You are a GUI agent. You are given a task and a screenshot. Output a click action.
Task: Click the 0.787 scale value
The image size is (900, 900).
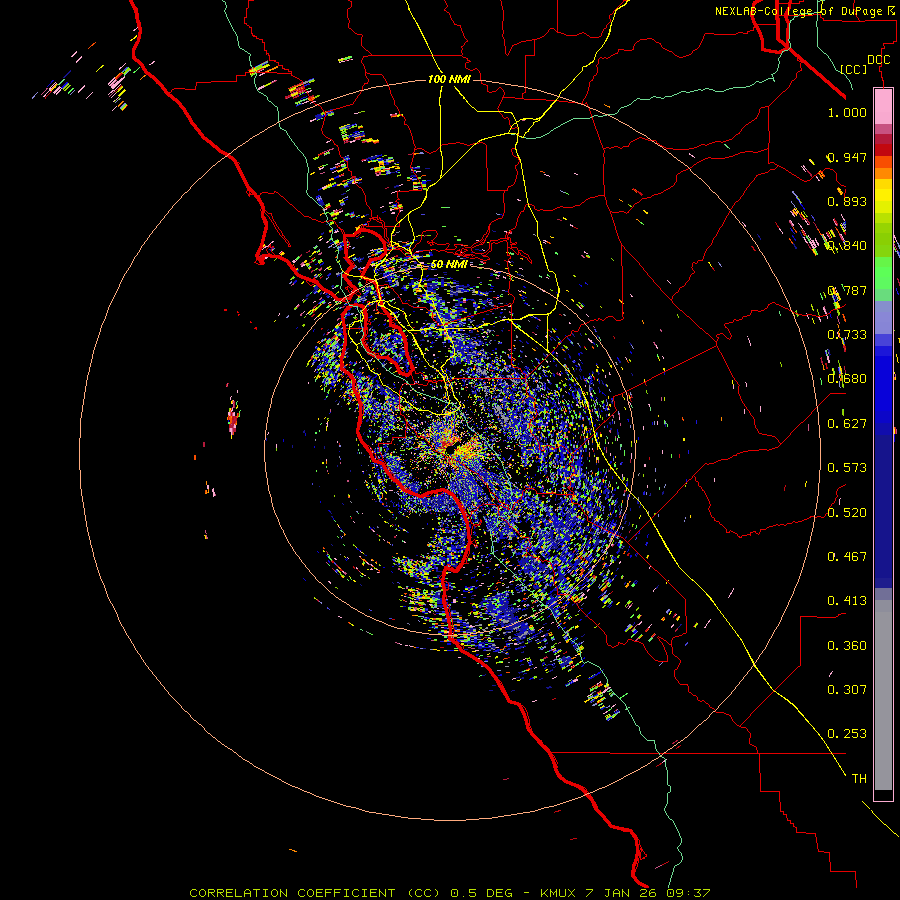coord(847,290)
